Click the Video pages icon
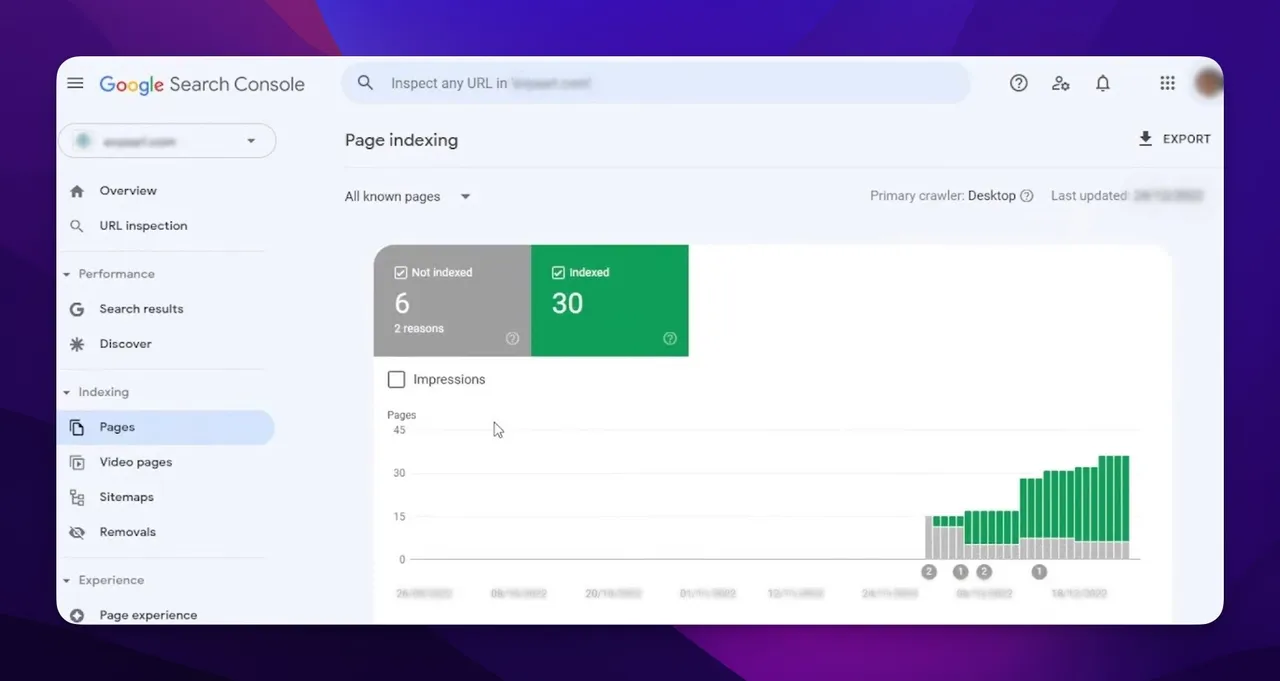Screen dimensions: 1280x681 77,462
